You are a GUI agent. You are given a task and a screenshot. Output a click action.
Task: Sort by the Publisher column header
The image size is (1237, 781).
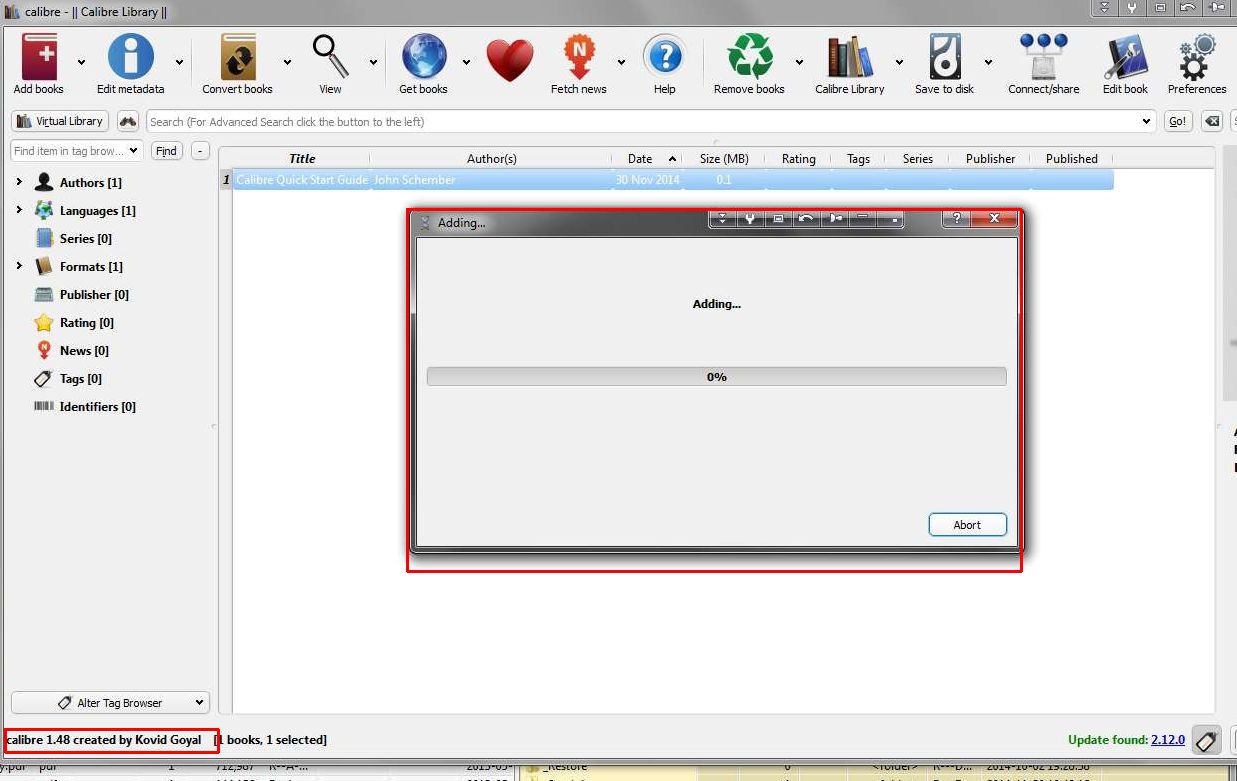point(990,158)
